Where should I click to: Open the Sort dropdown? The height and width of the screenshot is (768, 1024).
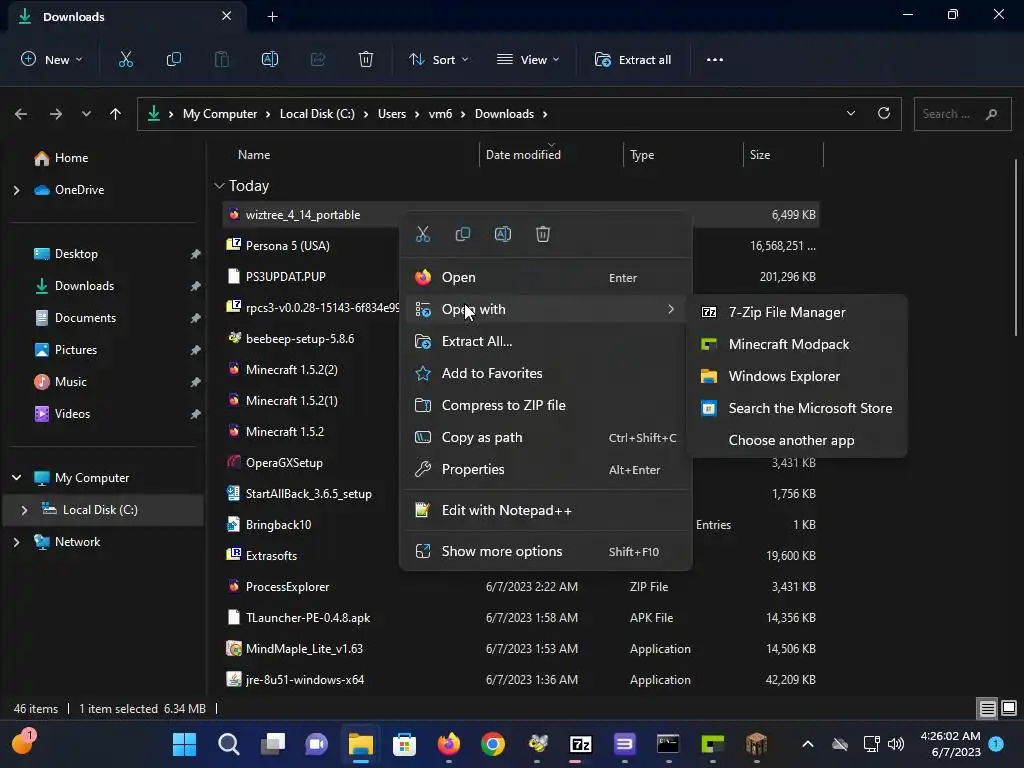(x=438, y=59)
